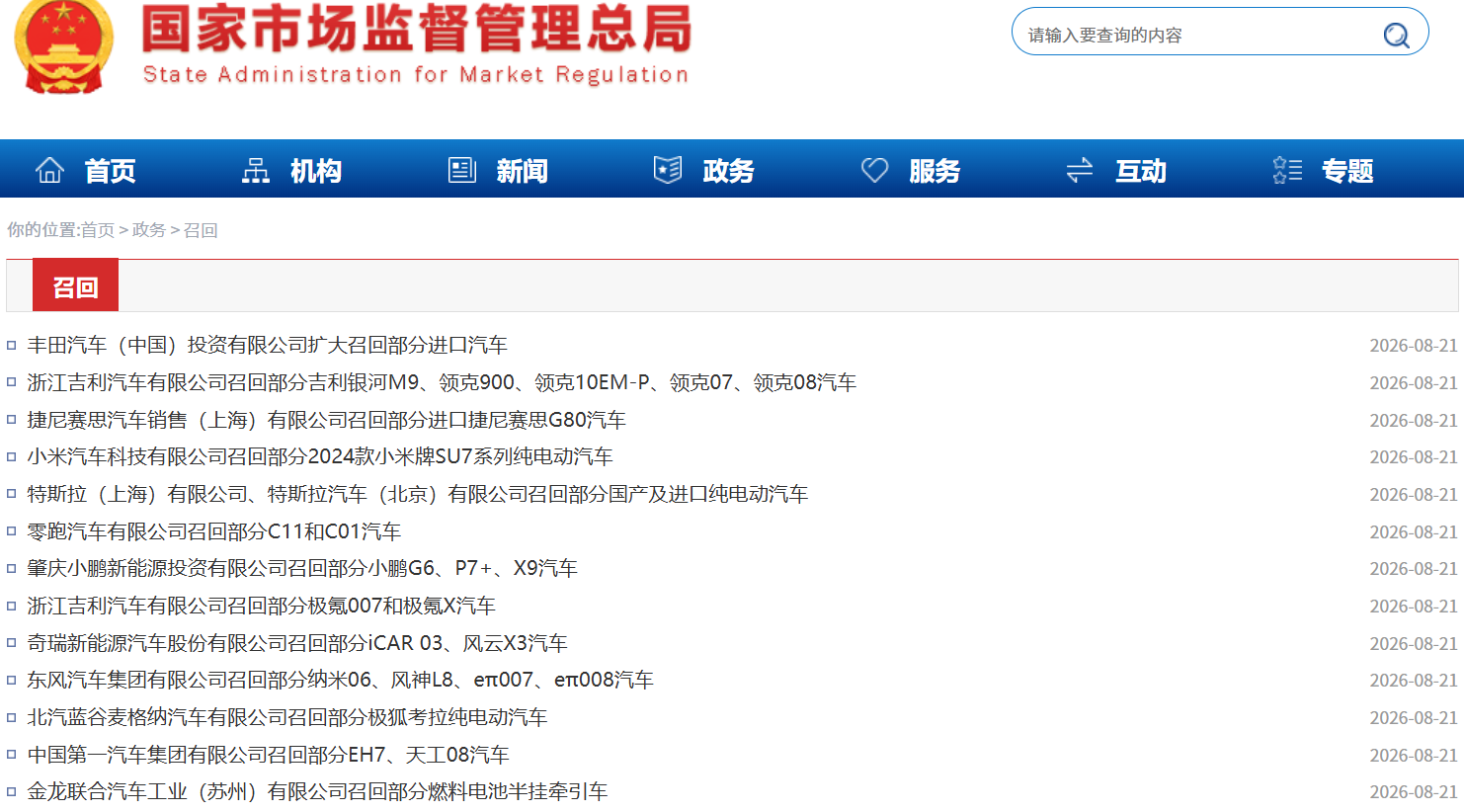The image size is (1464, 812).
Task: Click the 2026-08-21 date on the 零跑汽车 row
Action: click(1414, 532)
